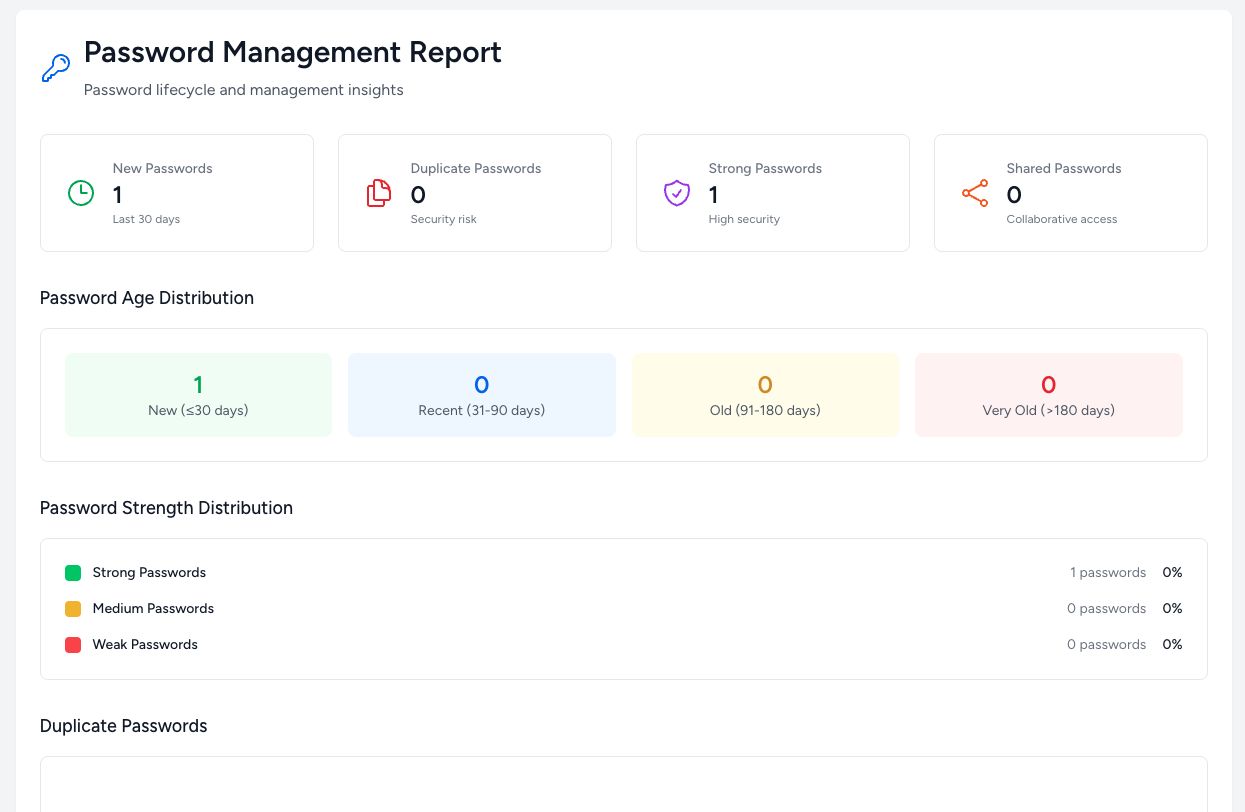Click the blue Recent (31-90 days) tile
The height and width of the screenshot is (812, 1245).
482,395
